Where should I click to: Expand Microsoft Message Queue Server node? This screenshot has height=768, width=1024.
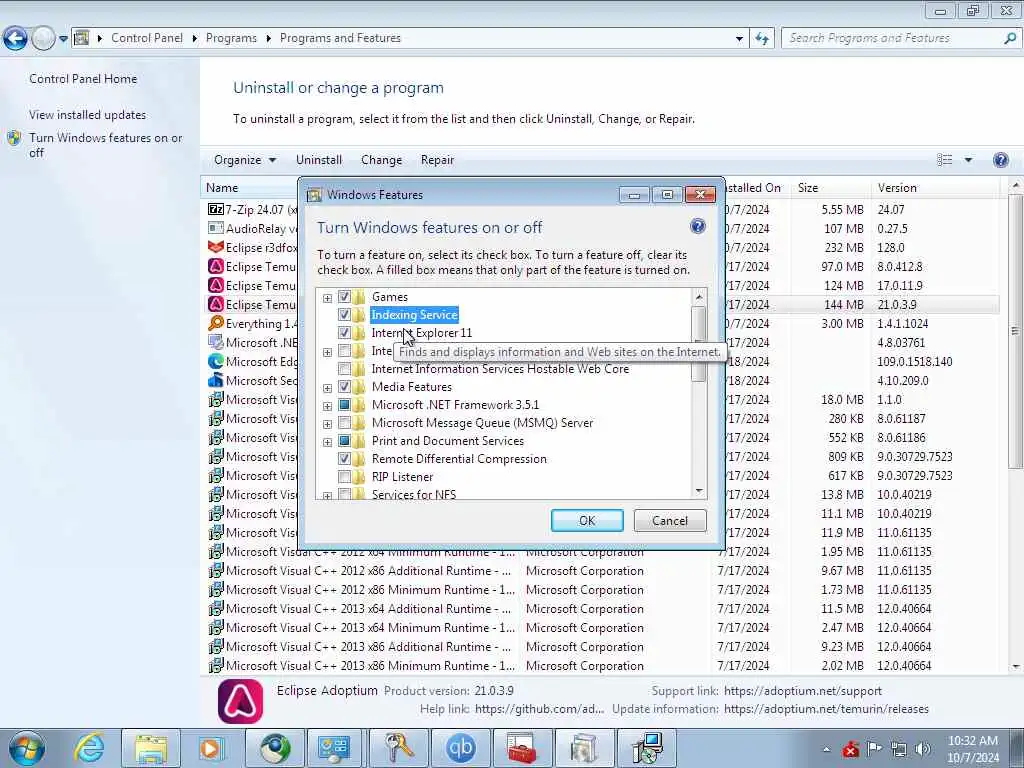click(327, 424)
